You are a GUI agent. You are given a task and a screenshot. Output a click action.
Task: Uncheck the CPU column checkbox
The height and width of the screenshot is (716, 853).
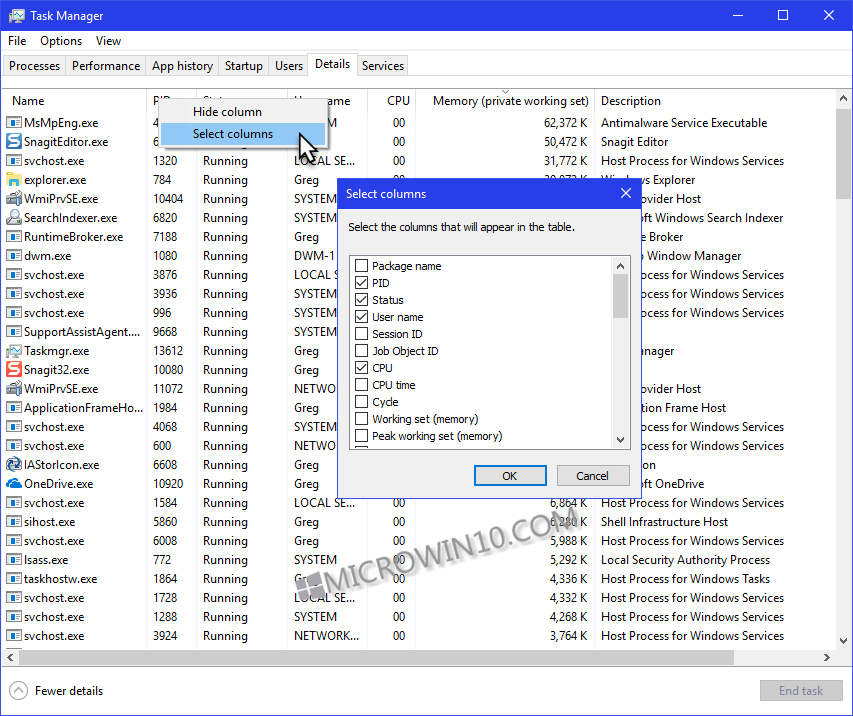(361, 368)
